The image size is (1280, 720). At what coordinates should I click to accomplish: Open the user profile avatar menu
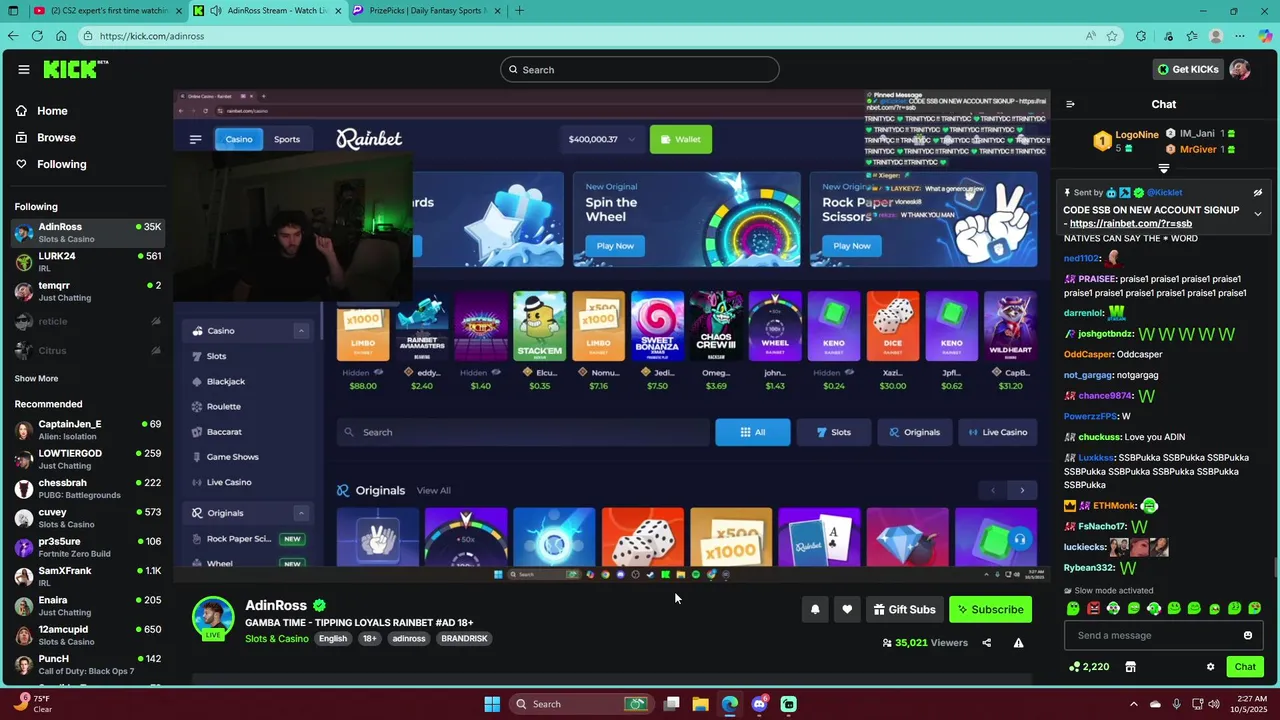(1240, 69)
